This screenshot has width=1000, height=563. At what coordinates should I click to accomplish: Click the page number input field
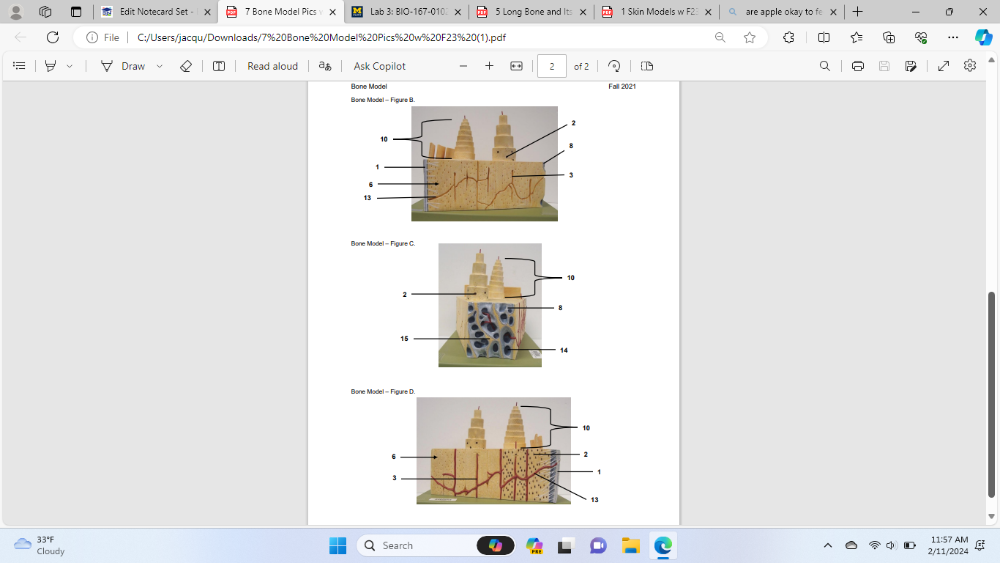pos(552,66)
